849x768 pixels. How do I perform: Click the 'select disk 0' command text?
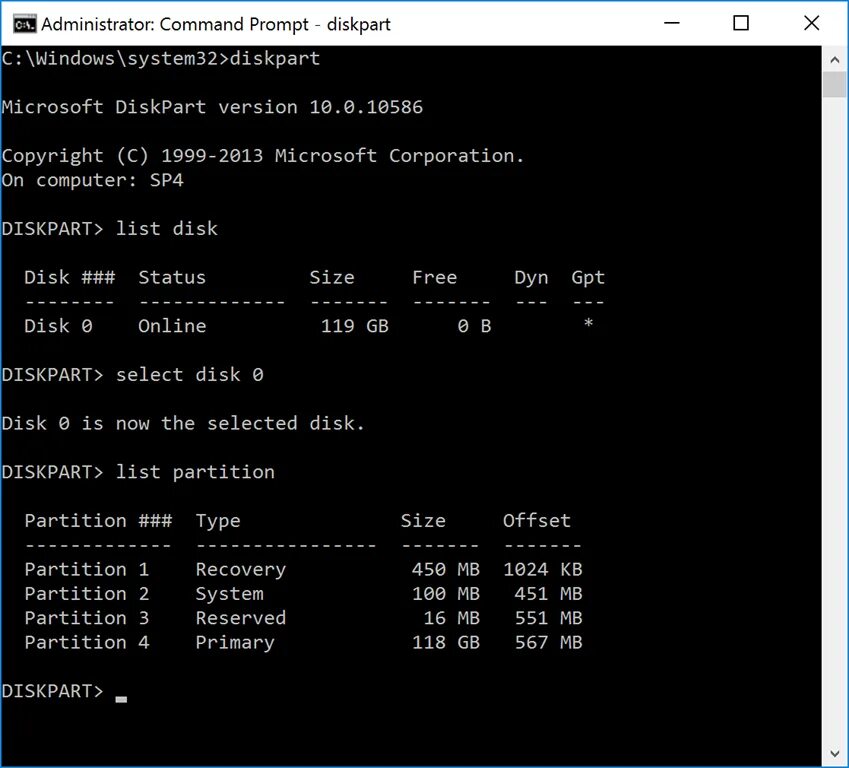coord(190,375)
